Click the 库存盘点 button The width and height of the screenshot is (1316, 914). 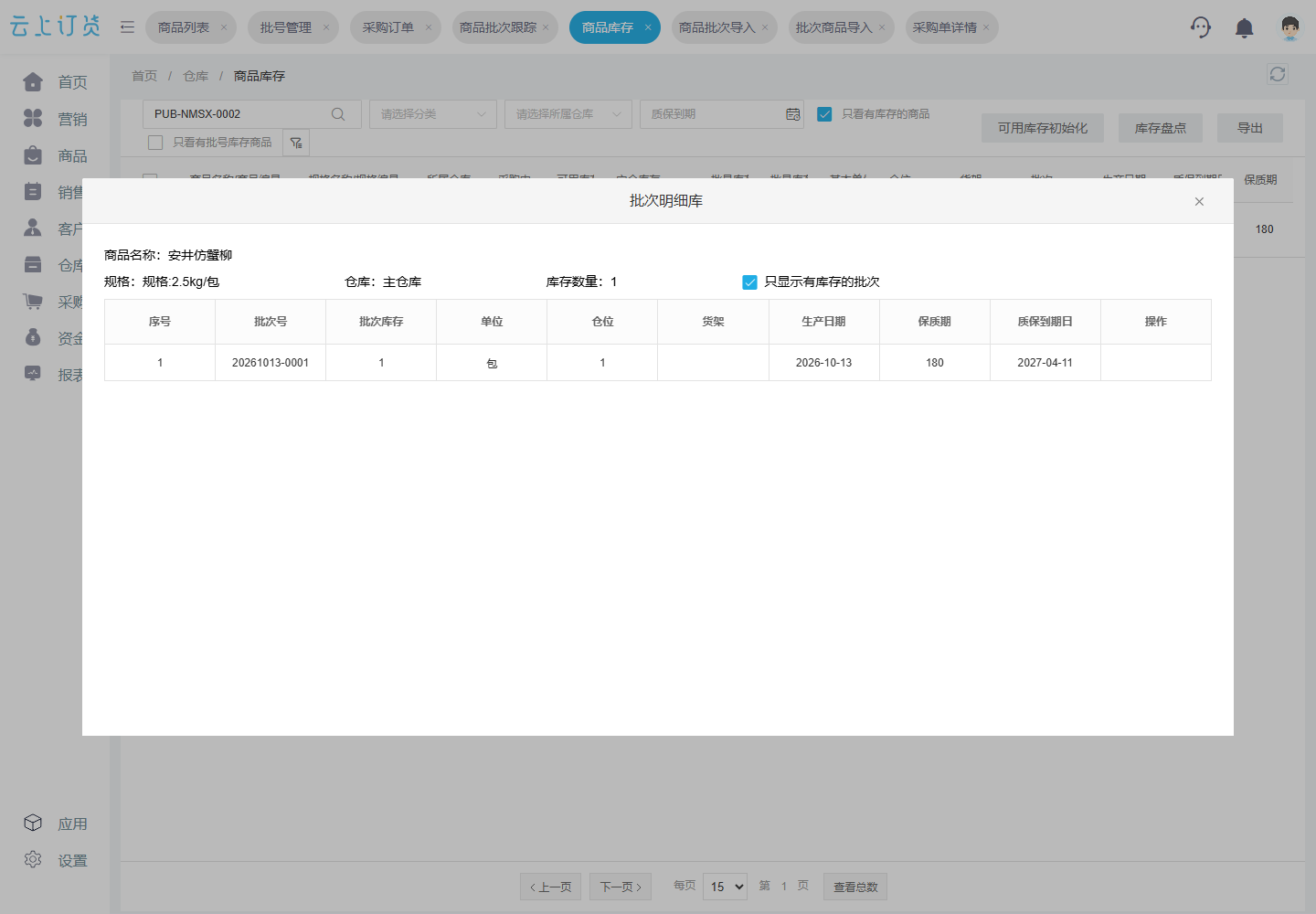1161,128
